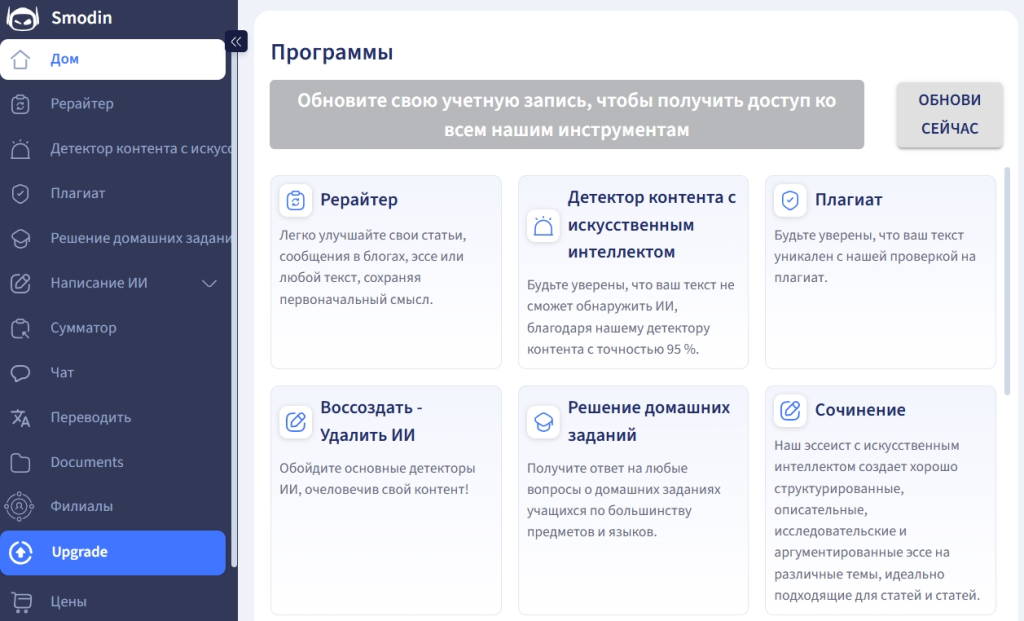Screen dimensions: 1024x621
Task: Click the Сумматор icon in sidebar
Action: click(20, 328)
